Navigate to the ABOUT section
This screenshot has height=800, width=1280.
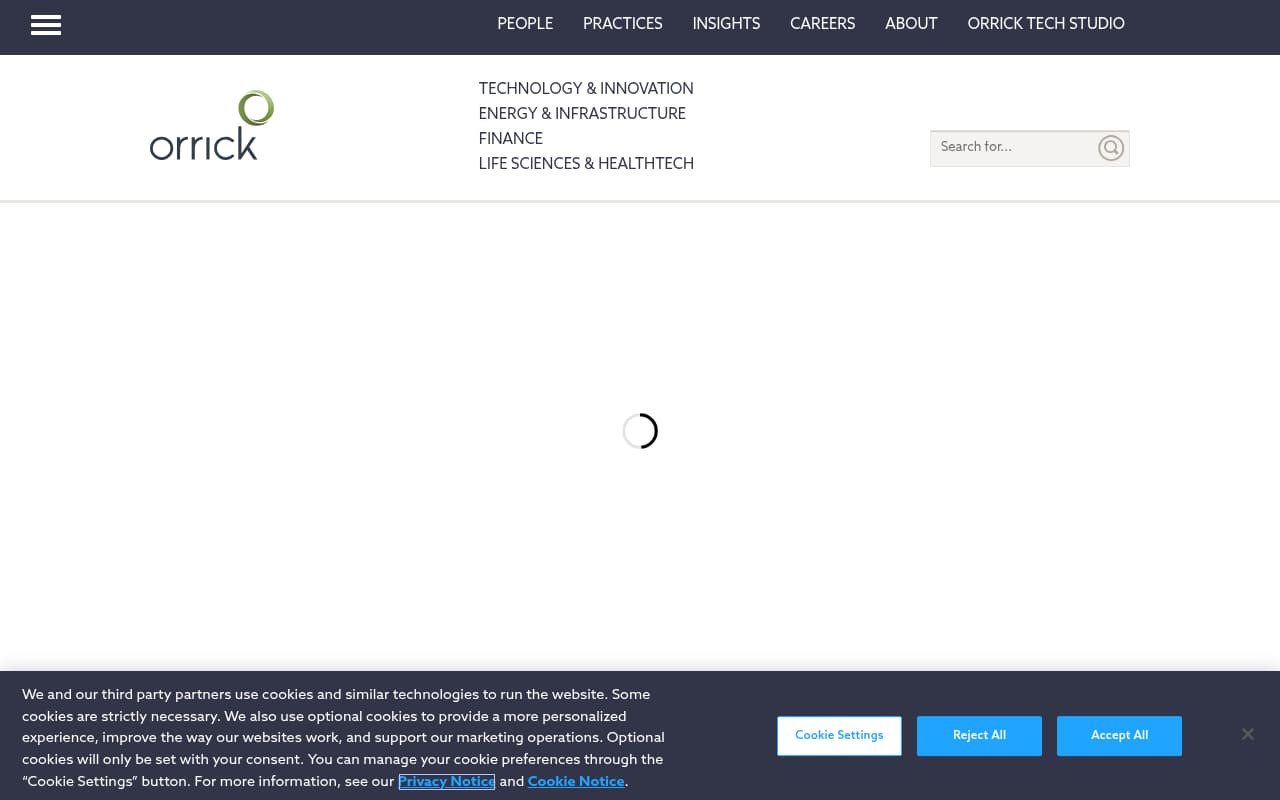click(911, 24)
